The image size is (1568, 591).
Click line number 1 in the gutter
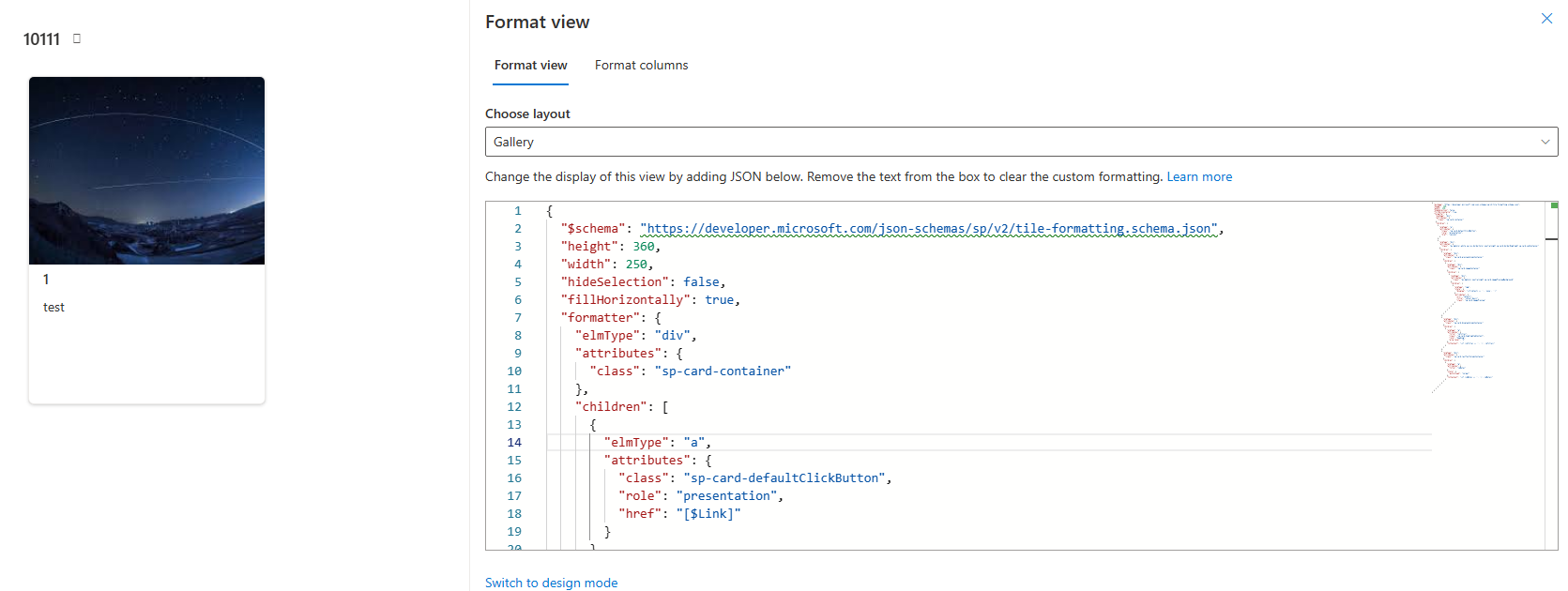point(517,210)
